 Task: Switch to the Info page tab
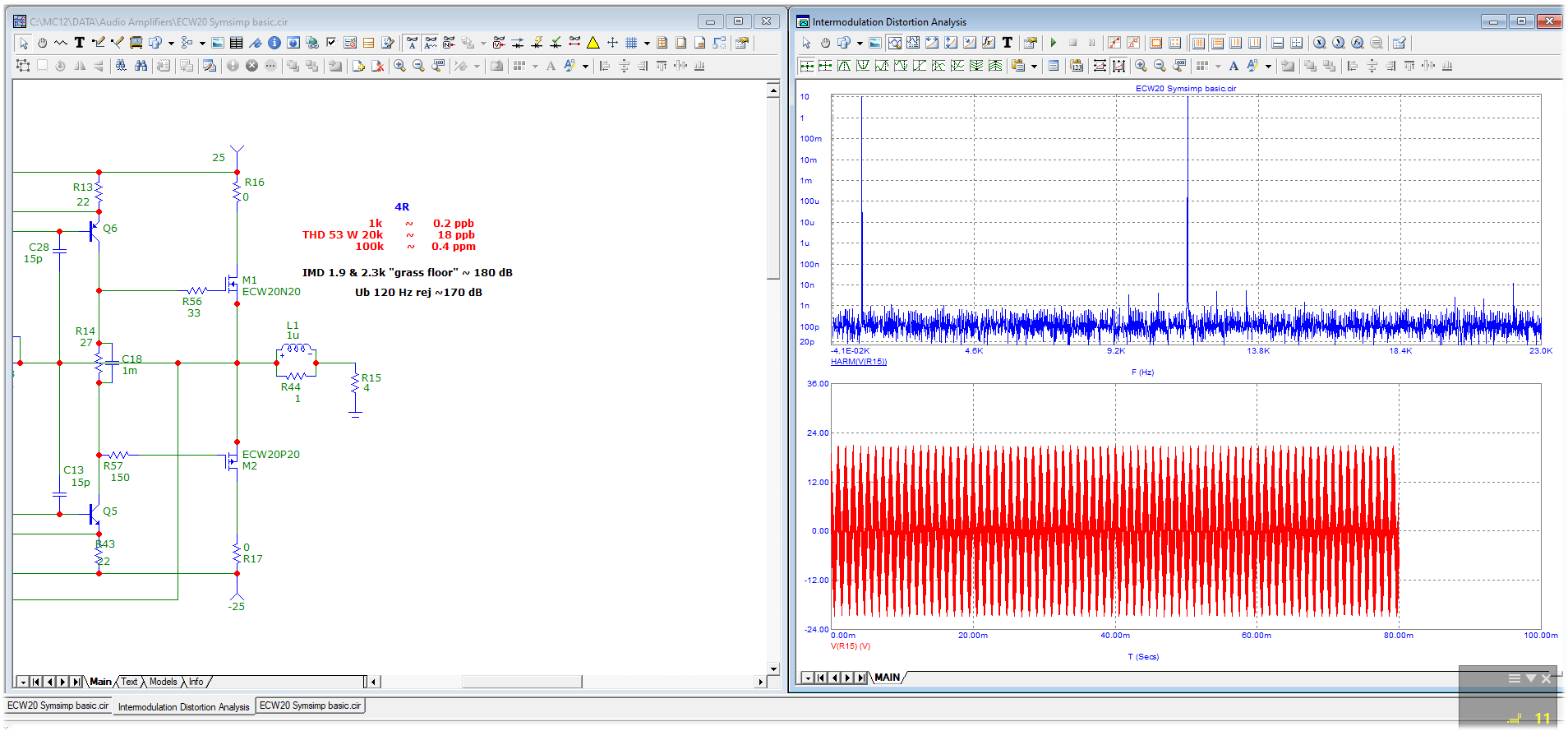coord(196,682)
